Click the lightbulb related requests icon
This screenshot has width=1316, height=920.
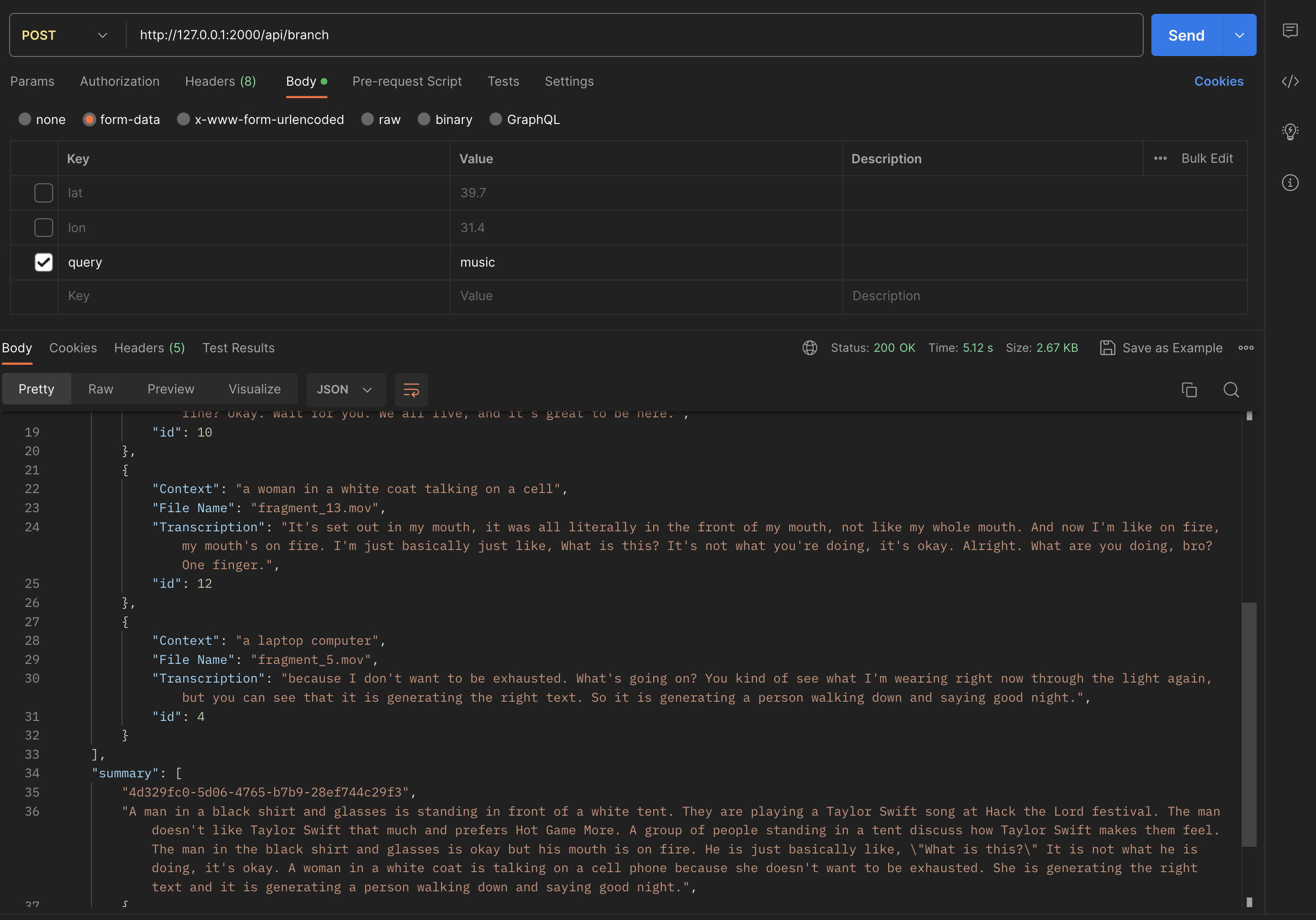pyautogui.click(x=1290, y=132)
